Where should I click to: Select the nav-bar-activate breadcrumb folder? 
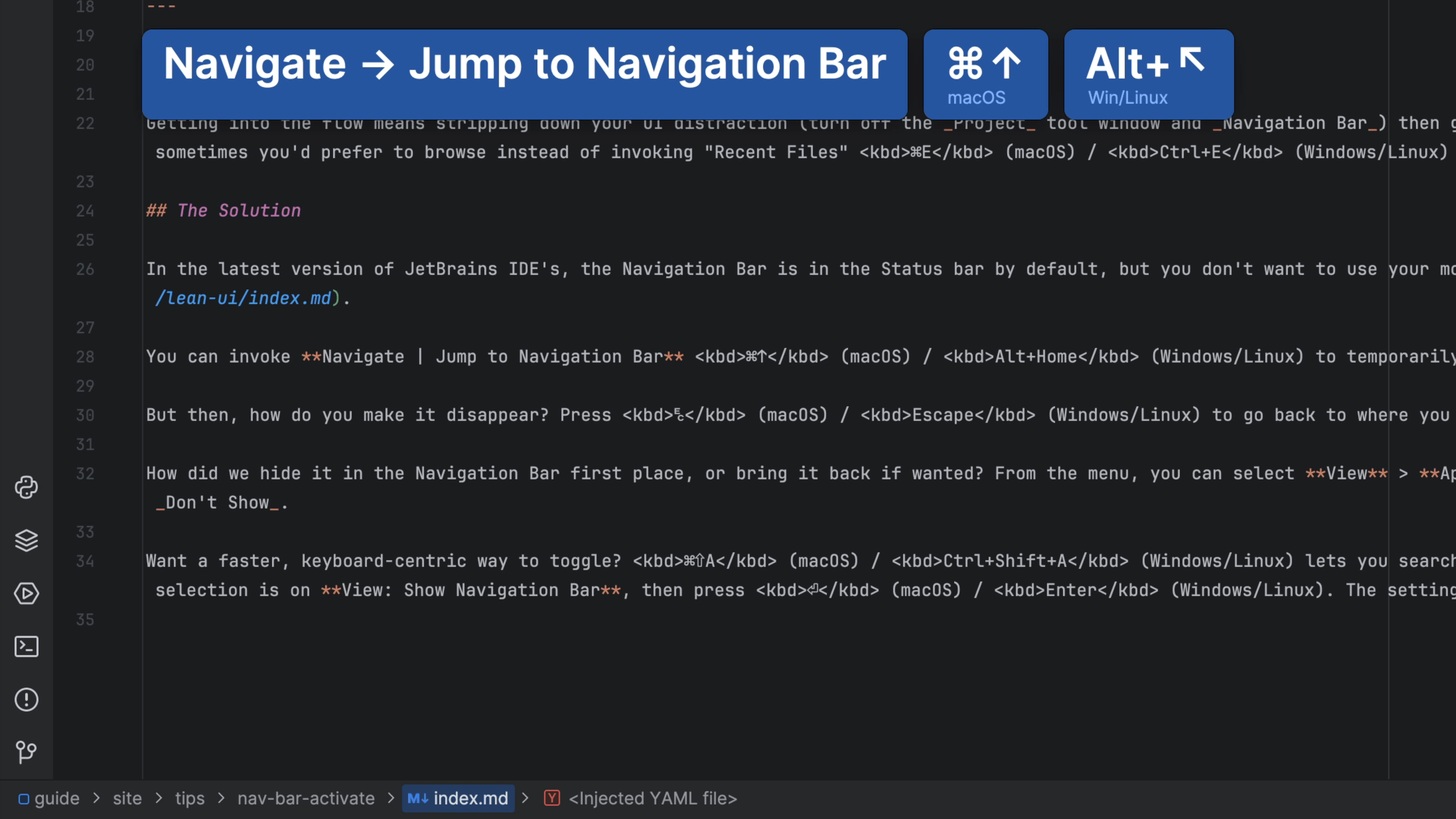coord(306,798)
